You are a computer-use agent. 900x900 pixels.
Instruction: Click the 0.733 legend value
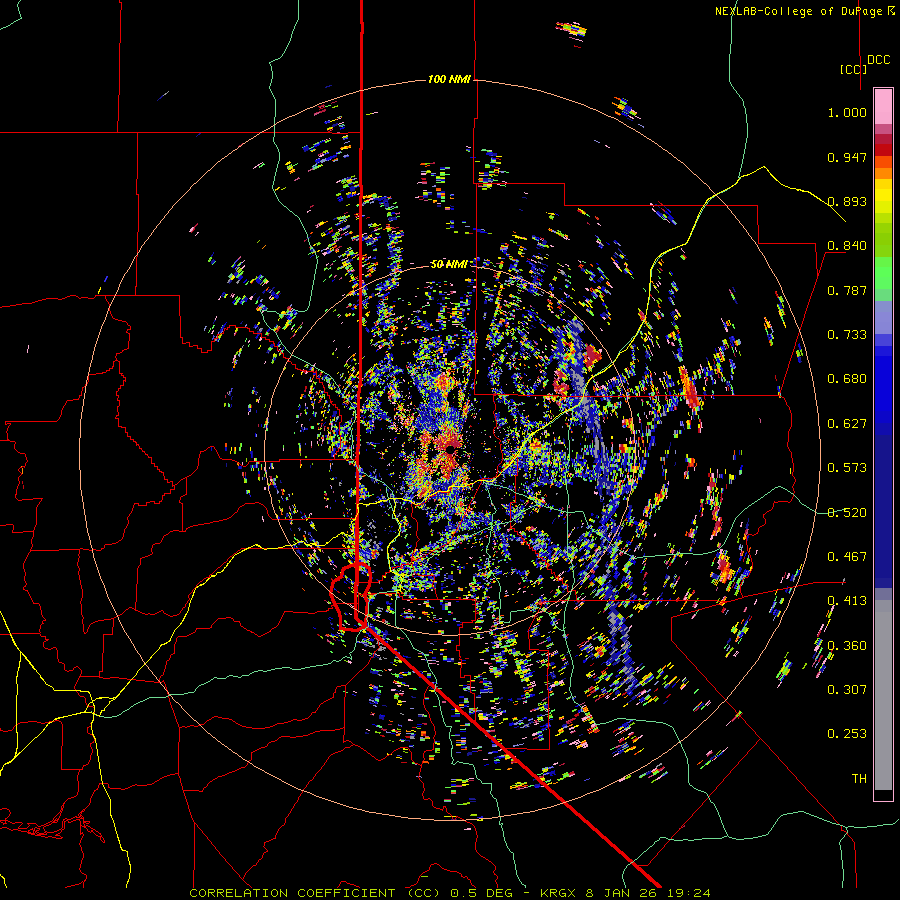point(847,335)
